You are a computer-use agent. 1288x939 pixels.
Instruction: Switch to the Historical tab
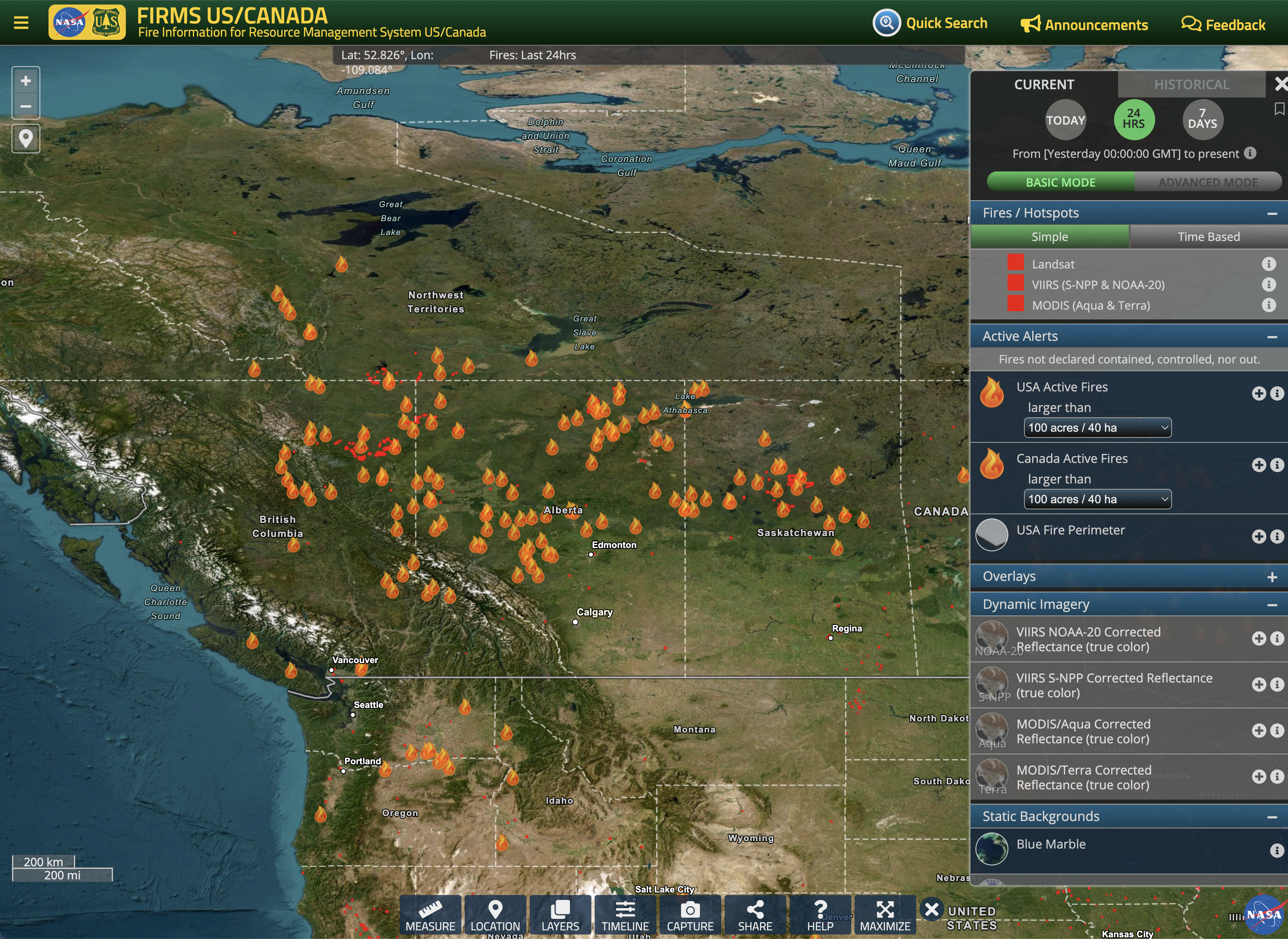[x=1191, y=85]
